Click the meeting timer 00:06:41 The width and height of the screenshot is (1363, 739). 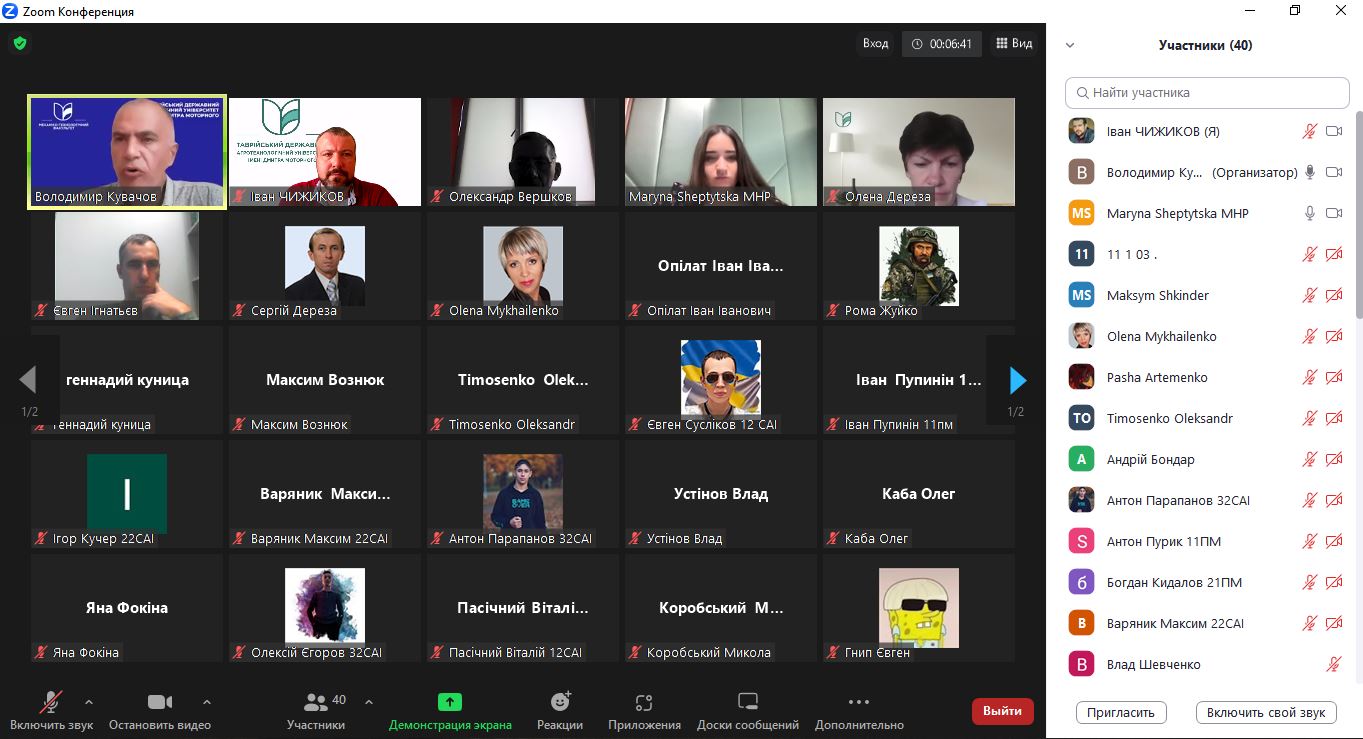(x=942, y=44)
